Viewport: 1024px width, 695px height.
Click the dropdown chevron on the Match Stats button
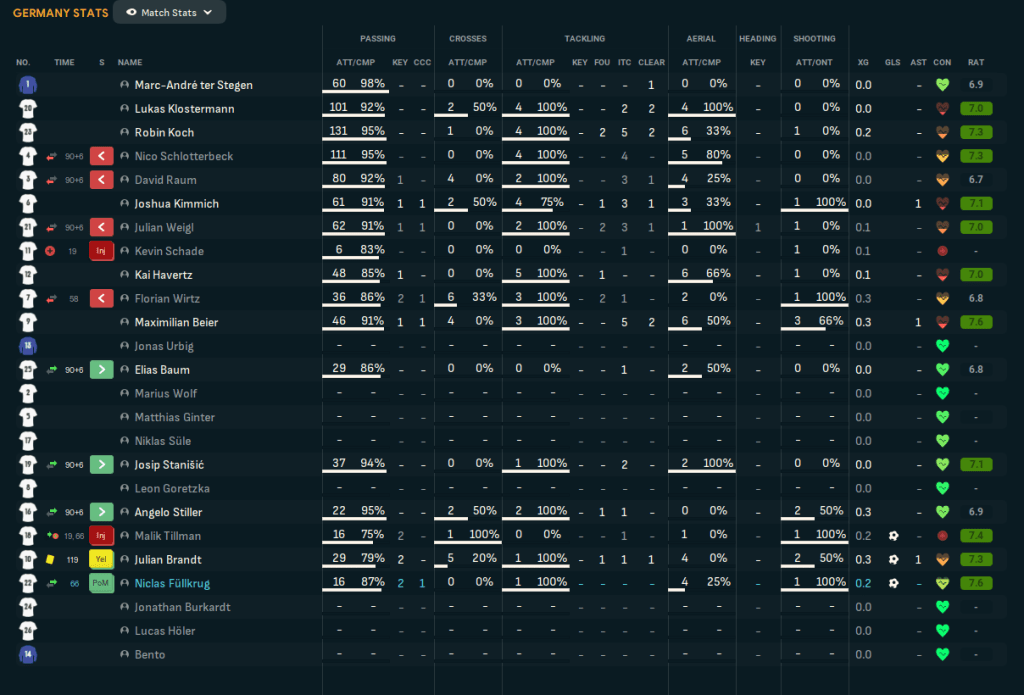[x=208, y=12]
